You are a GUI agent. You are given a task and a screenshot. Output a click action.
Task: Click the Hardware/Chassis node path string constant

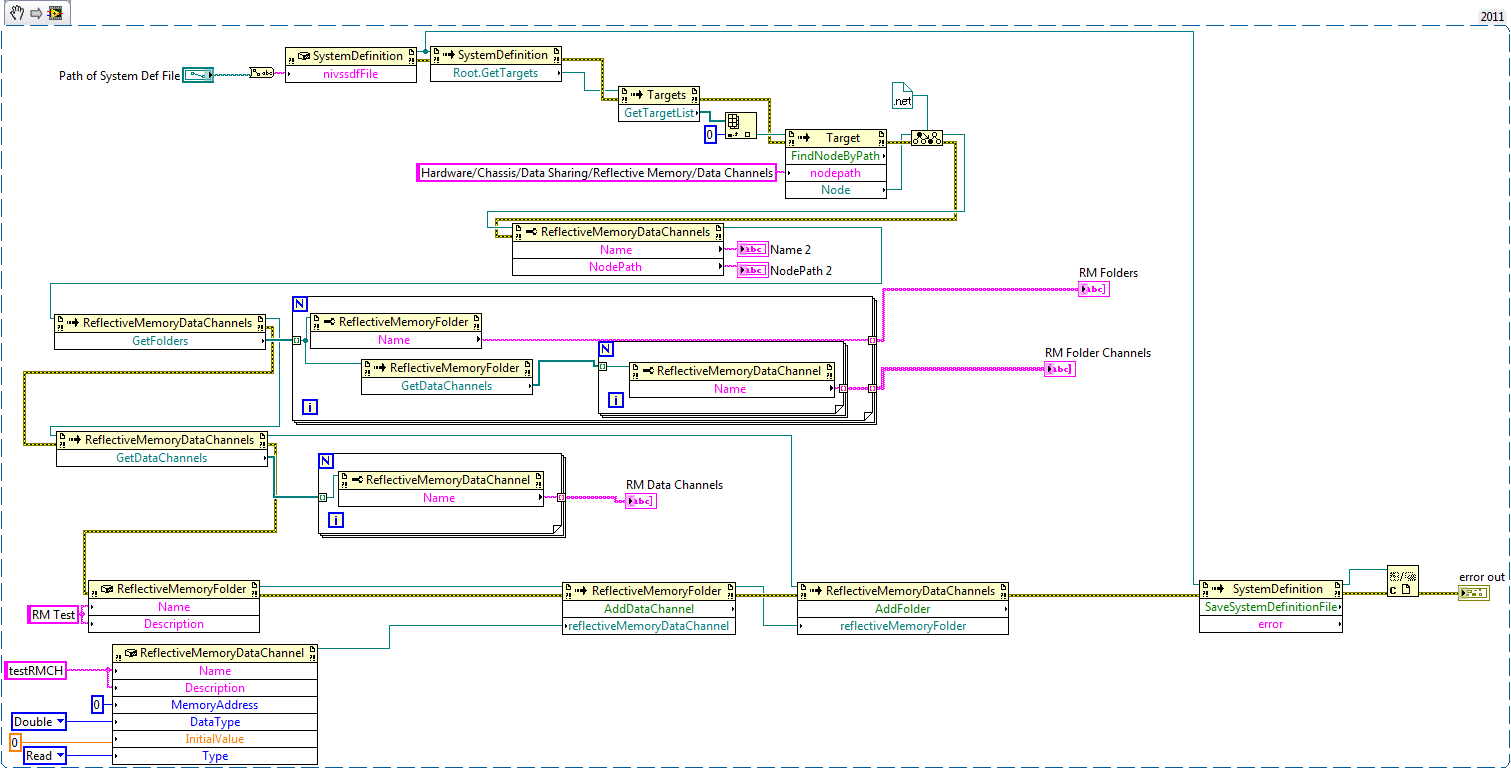coord(597,173)
